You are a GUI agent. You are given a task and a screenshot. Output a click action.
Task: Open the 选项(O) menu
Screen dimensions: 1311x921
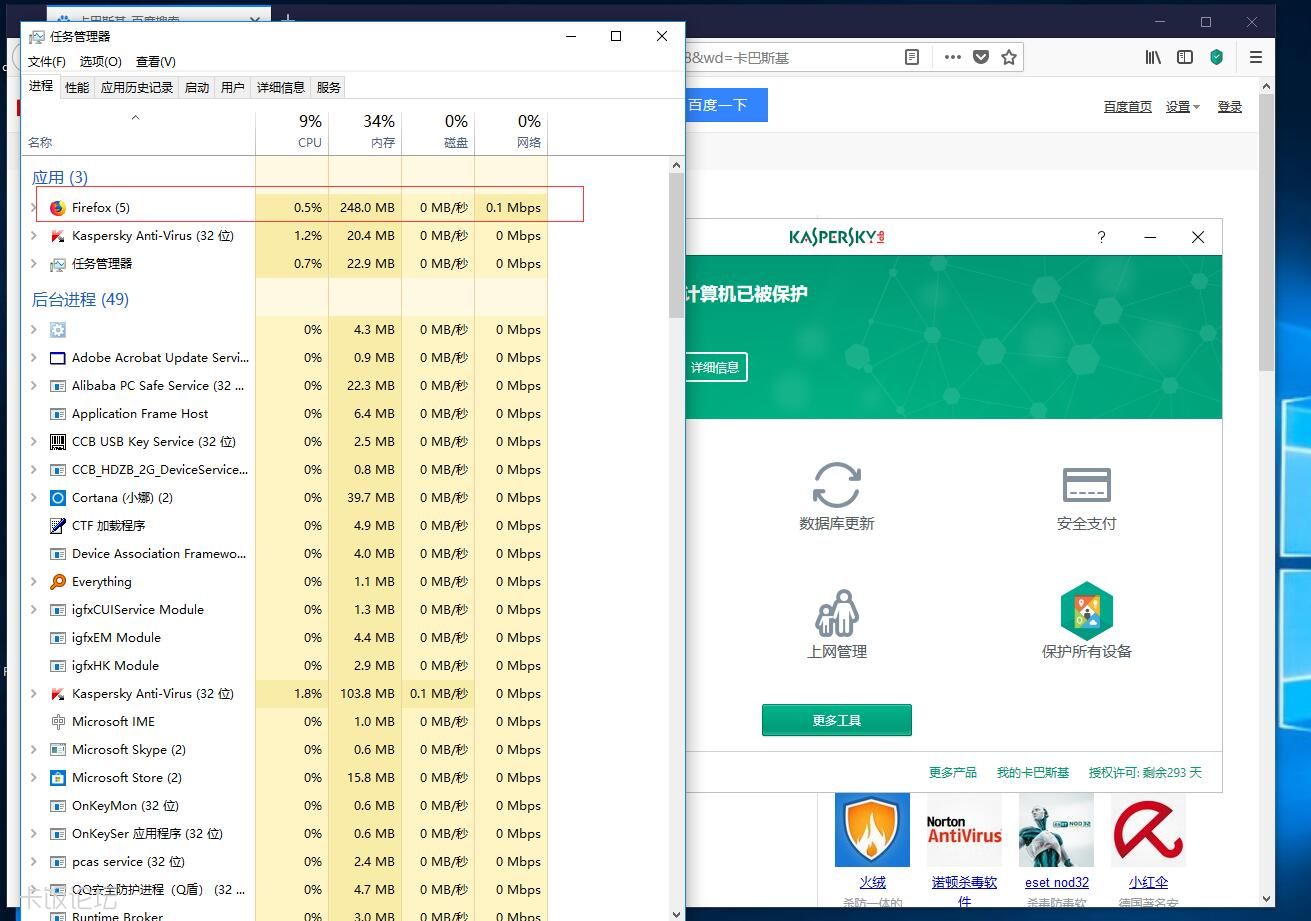100,62
